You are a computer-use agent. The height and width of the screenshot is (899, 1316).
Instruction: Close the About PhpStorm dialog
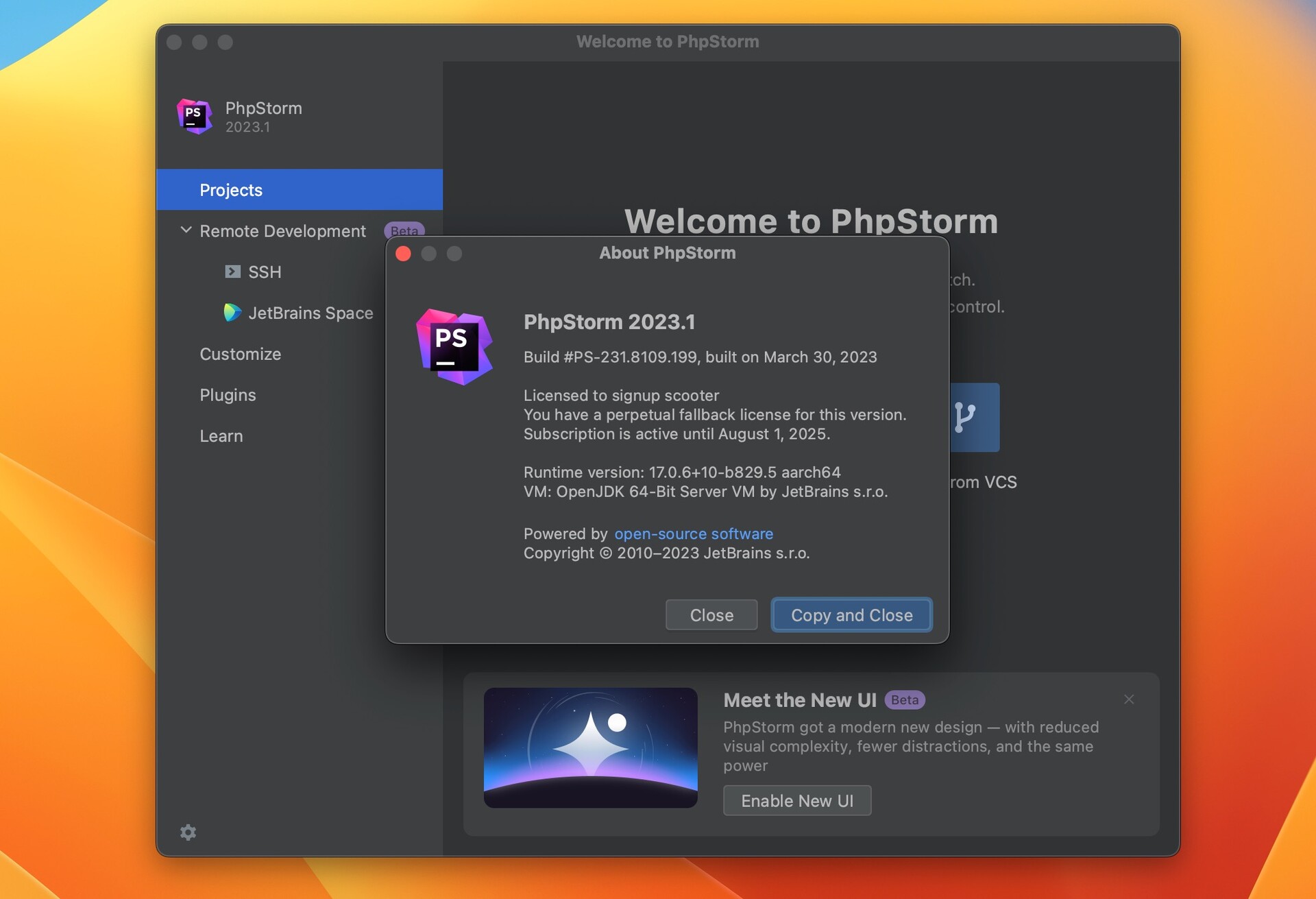coord(711,615)
